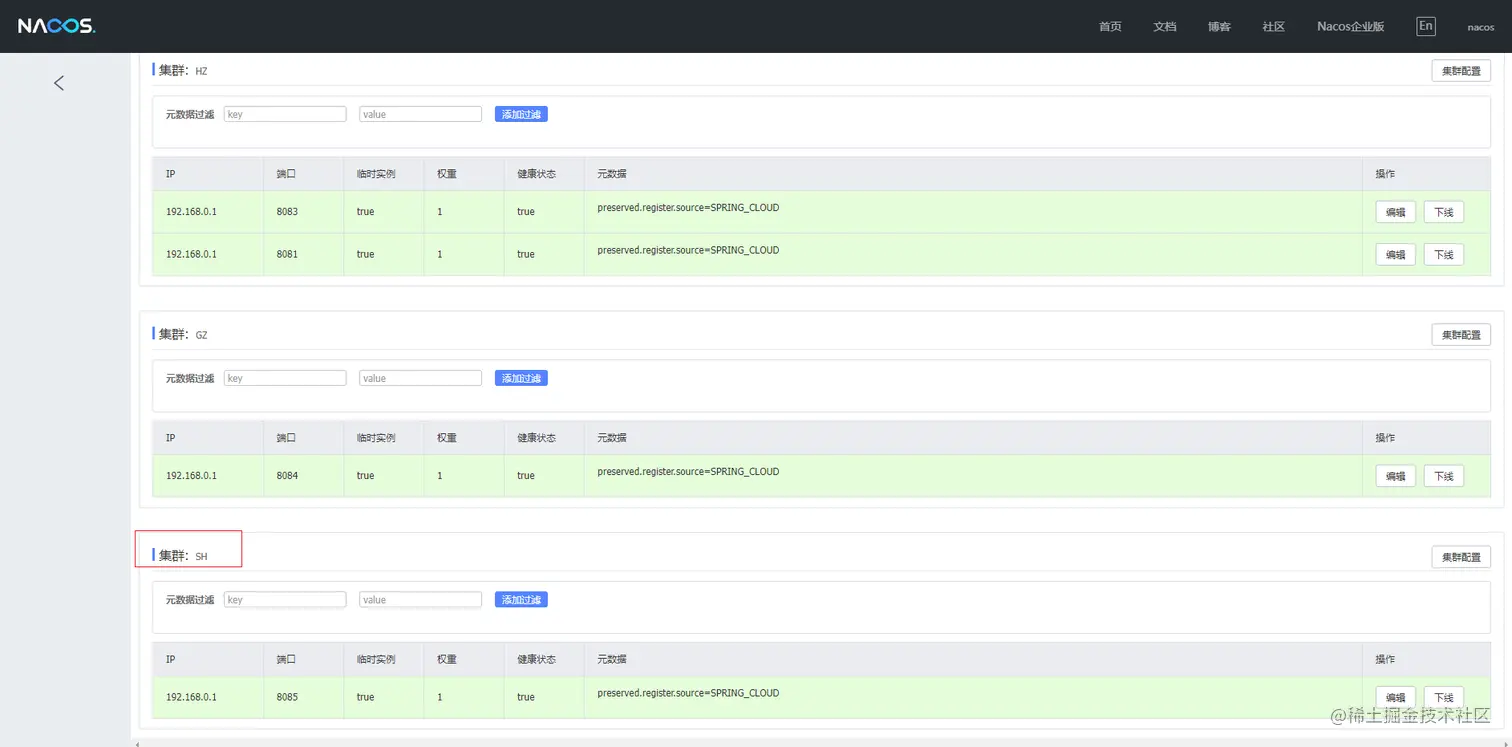Click 添加过滤 in the HZ cluster

[x=521, y=114]
